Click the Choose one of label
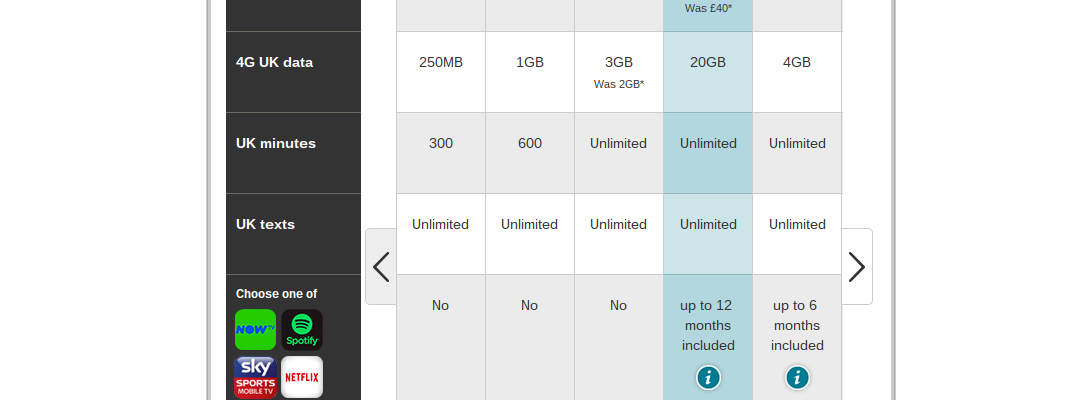The height and width of the screenshot is (400, 1089). click(x=276, y=294)
